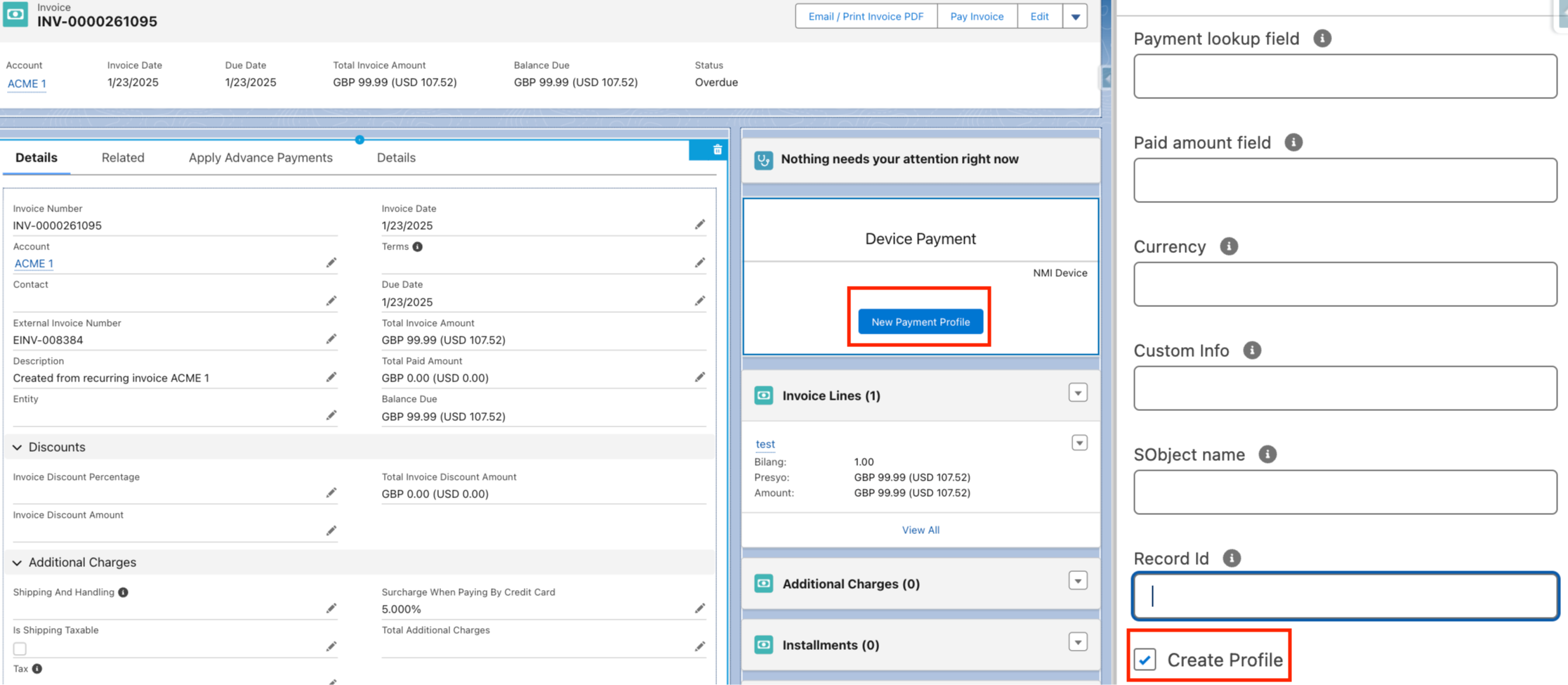Click the Currency input field

tap(1345, 285)
